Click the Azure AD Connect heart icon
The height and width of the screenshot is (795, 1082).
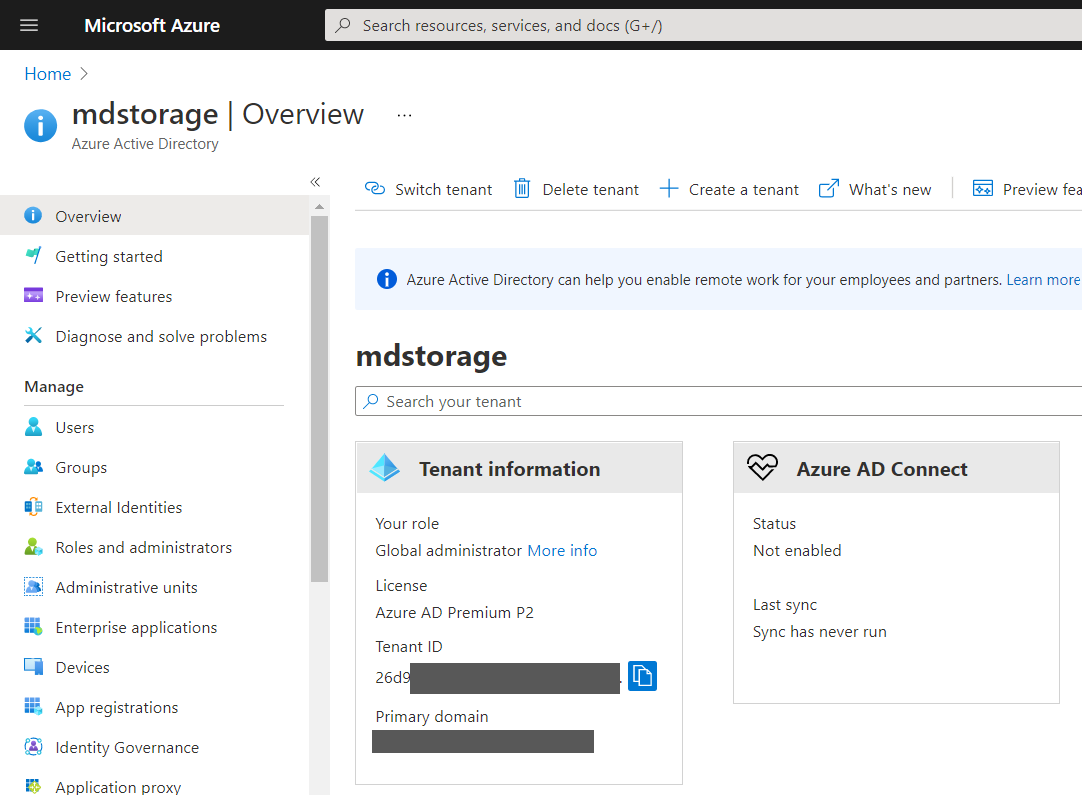click(763, 468)
